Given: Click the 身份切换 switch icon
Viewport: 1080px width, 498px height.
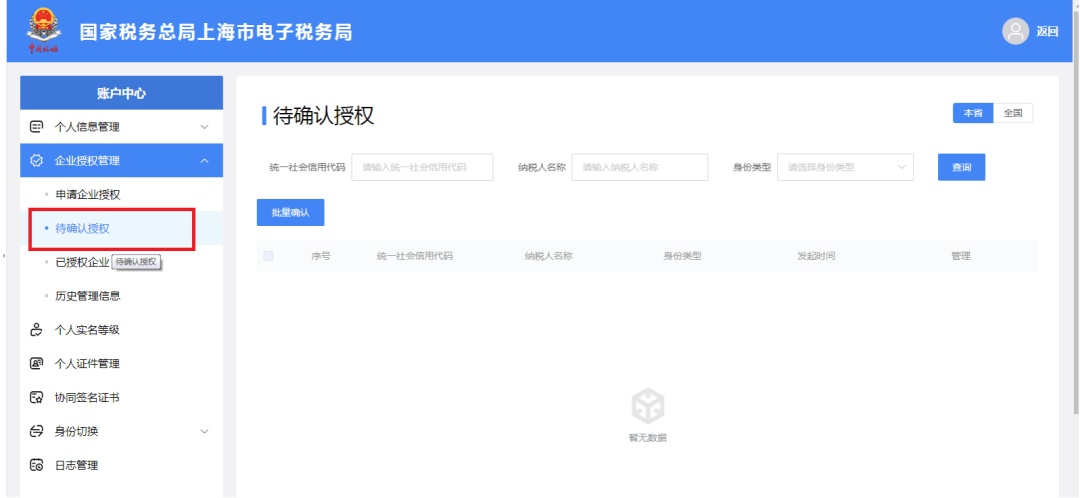Looking at the screenshot, I should 37,431.
